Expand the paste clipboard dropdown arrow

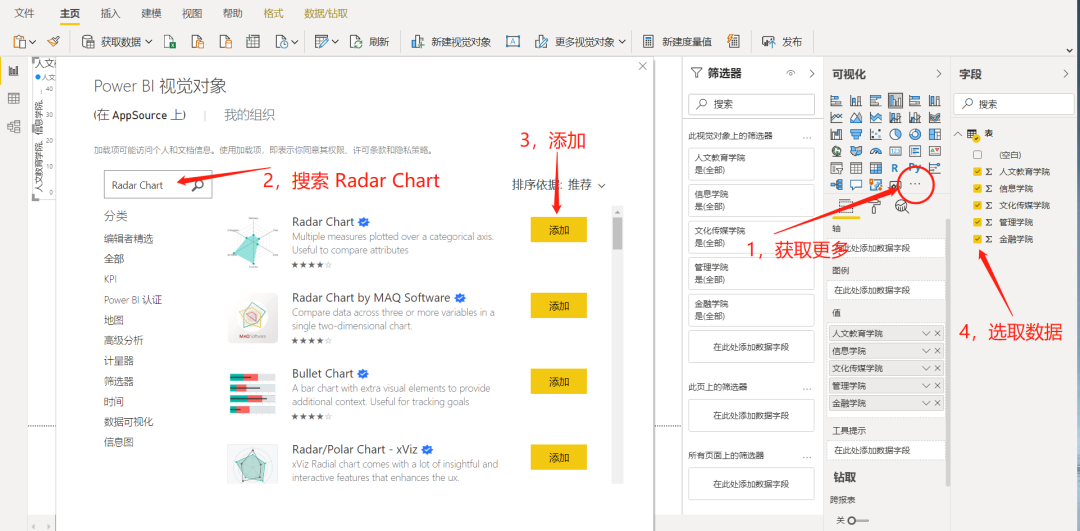[32, 42]
